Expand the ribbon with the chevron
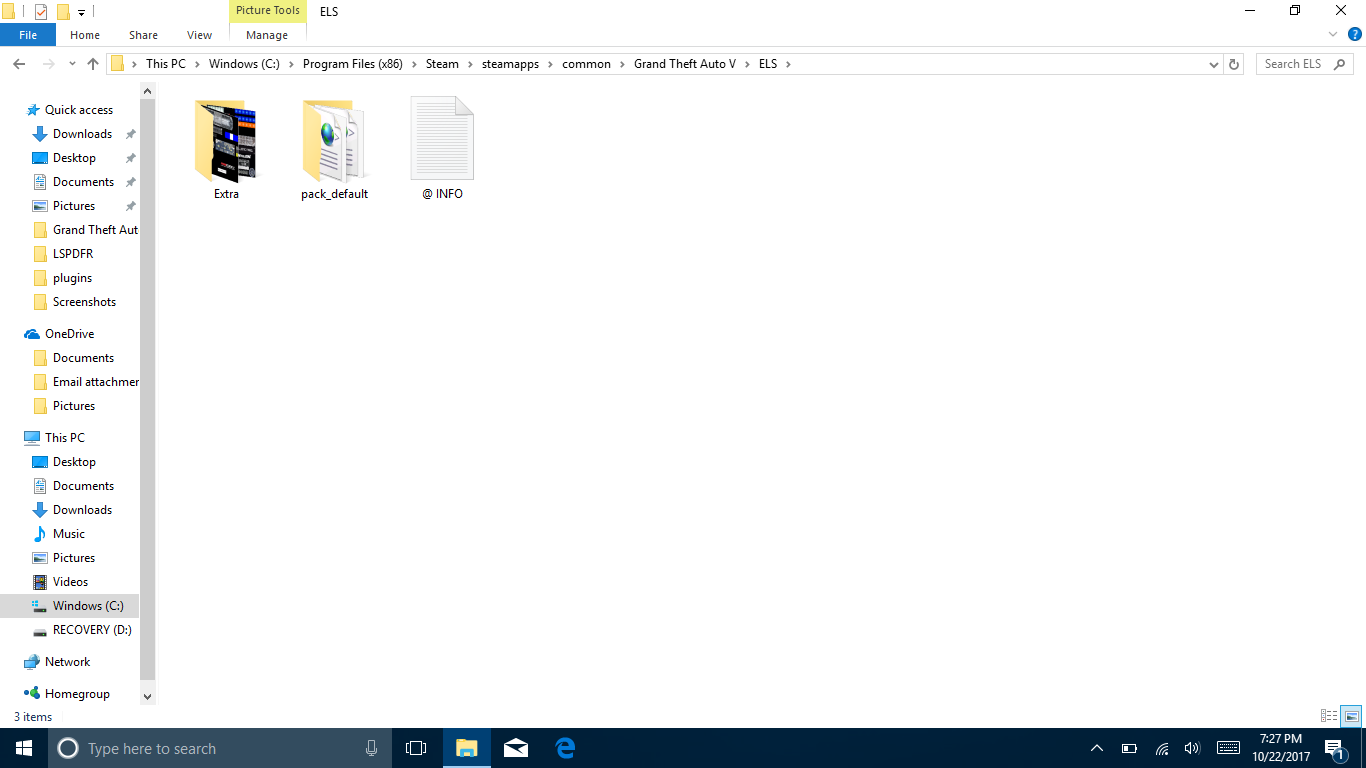Image resolution: width=1366 pixels, height=768 pixels. [x=1333, y=34]
